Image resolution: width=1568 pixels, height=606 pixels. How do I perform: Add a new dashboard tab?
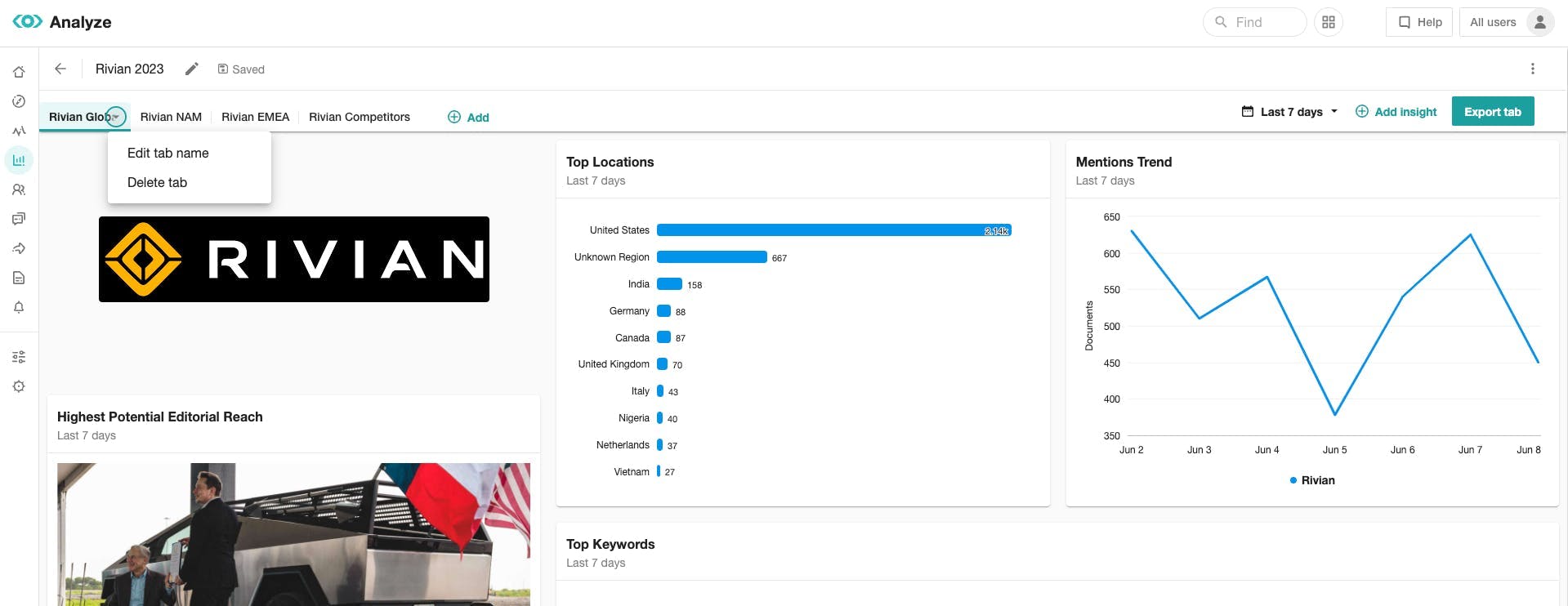pos(468,117)
